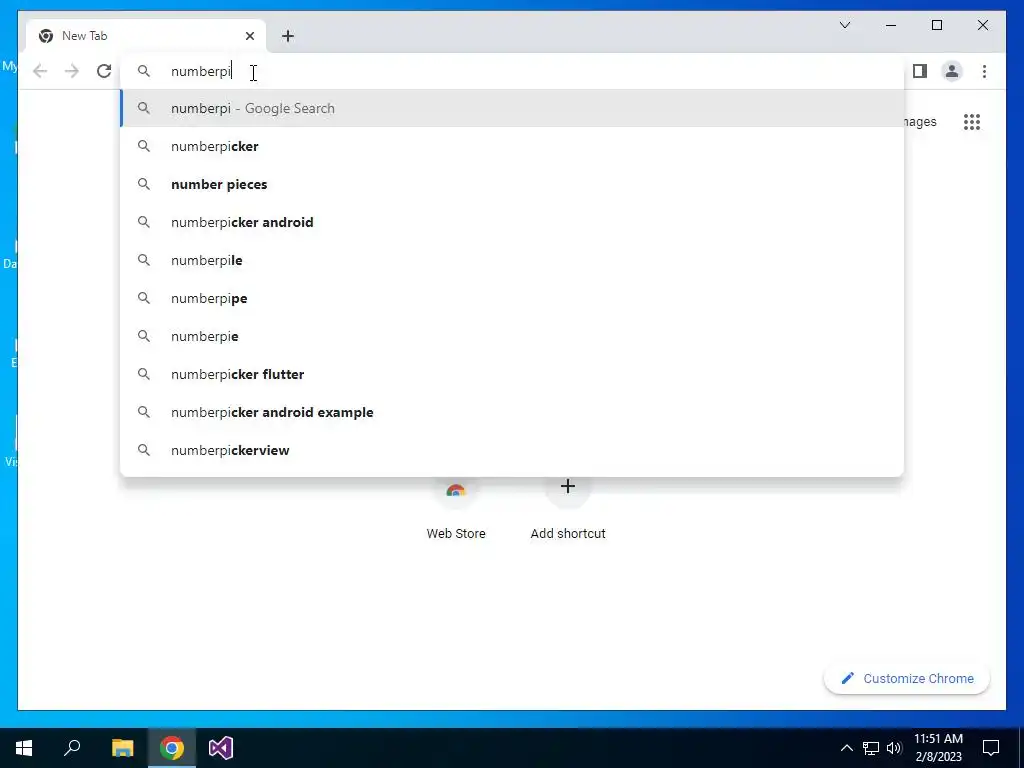Show hidden system tray icons
Screen dimensions: 1024x768
click(846, 748)
